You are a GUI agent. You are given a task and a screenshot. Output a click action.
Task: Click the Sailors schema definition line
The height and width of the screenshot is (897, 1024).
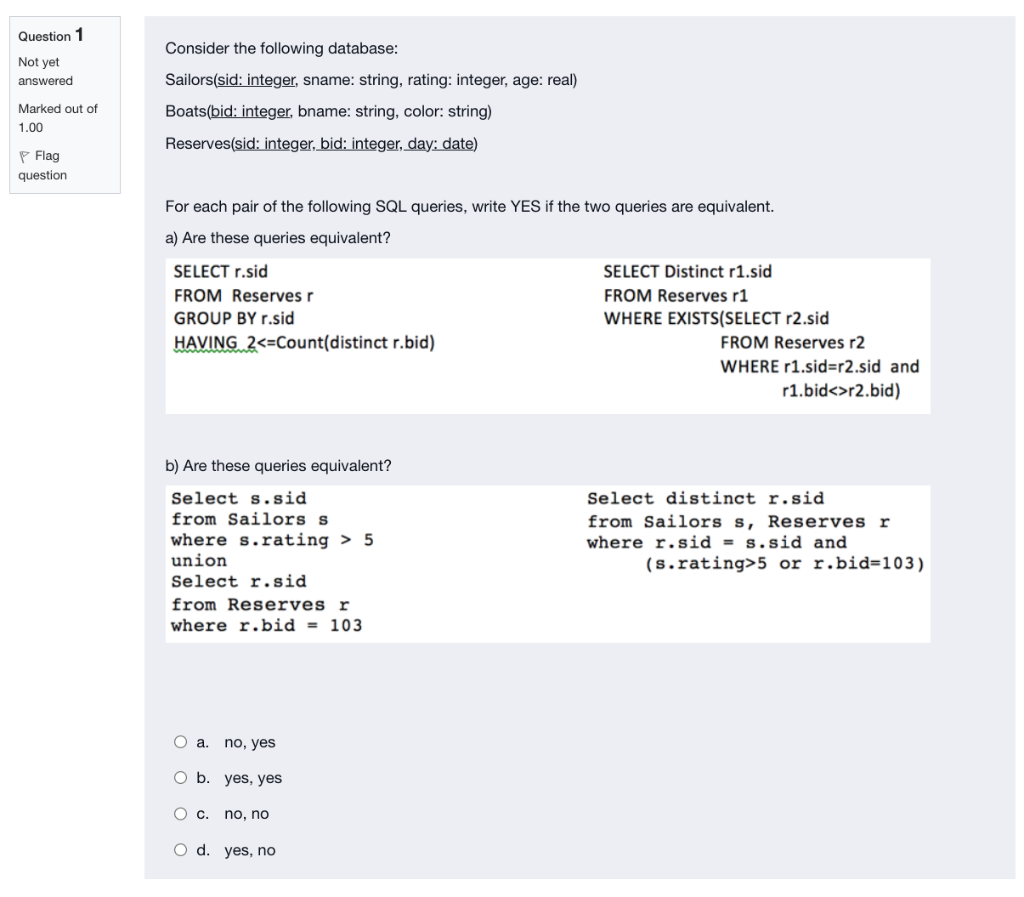coord(371,80)
